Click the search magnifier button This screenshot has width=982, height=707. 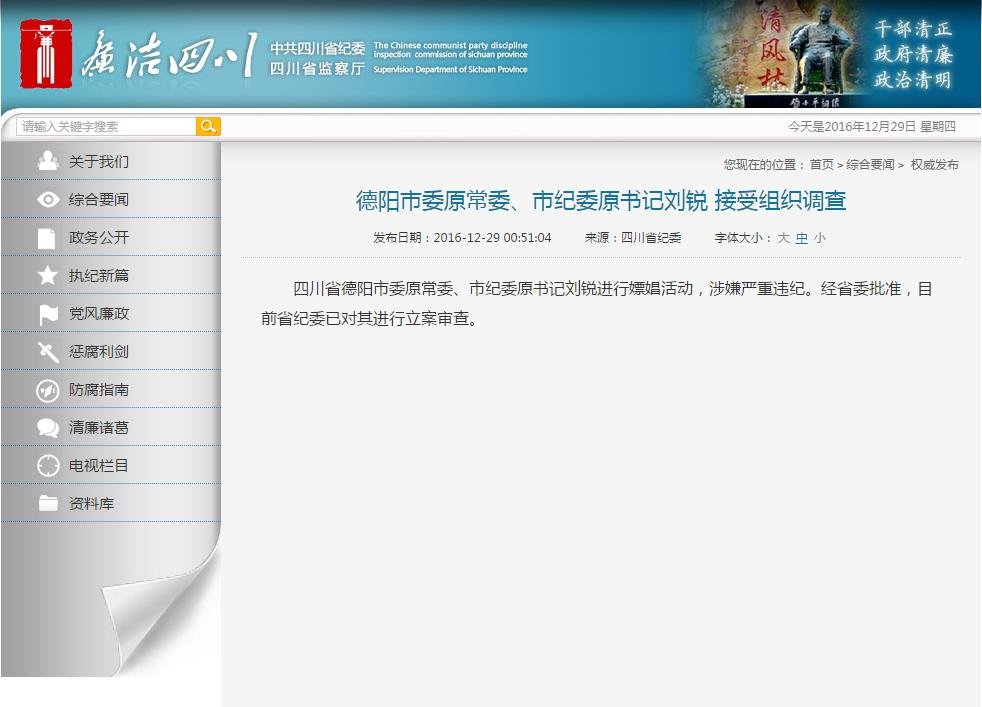pyautogui.click(x=208, y=126)
